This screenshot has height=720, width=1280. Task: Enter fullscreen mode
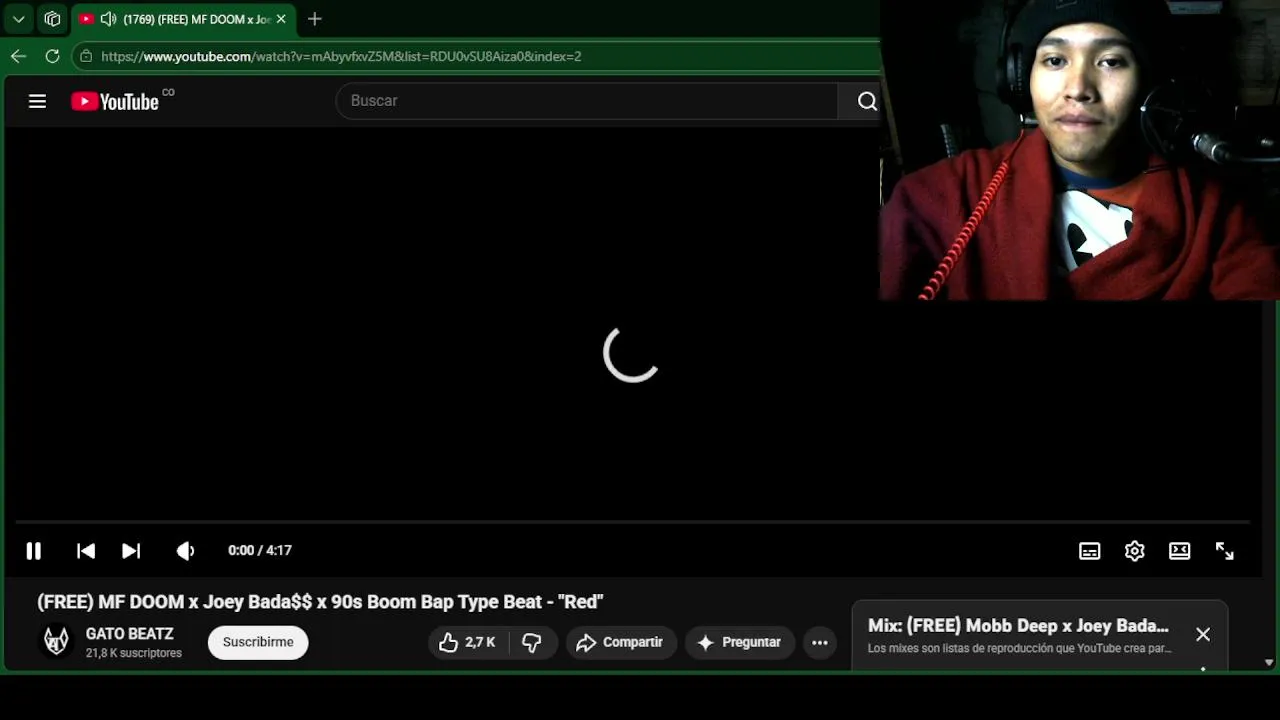(x=1225, y=551)
